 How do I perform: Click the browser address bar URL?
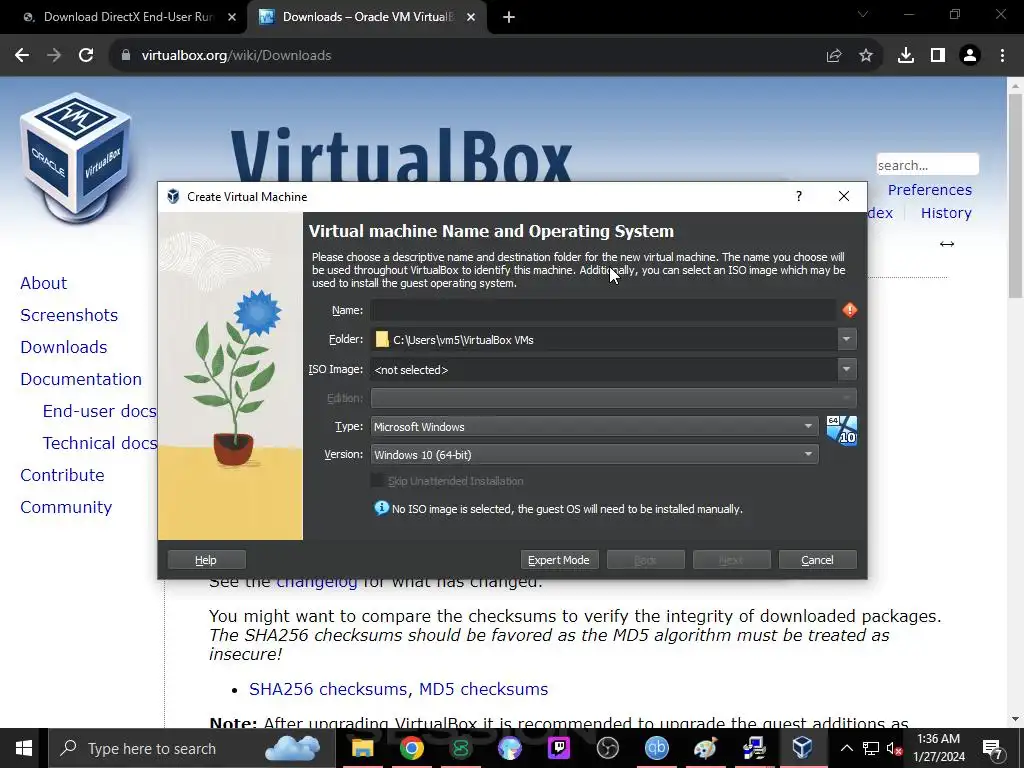(x=236, y=56)
